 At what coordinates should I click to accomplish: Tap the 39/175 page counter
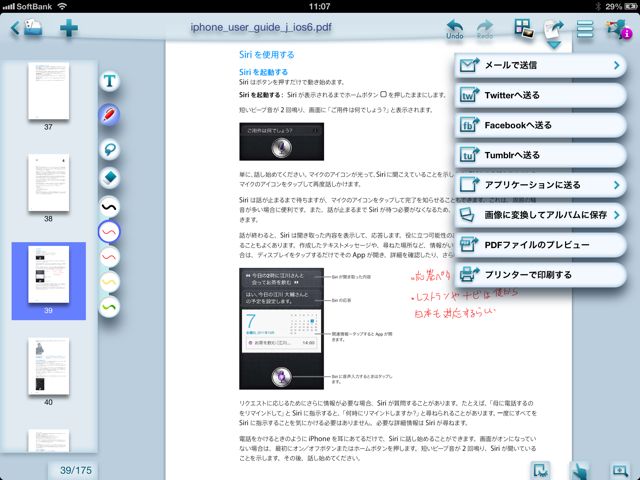click(x=76, y=471)
